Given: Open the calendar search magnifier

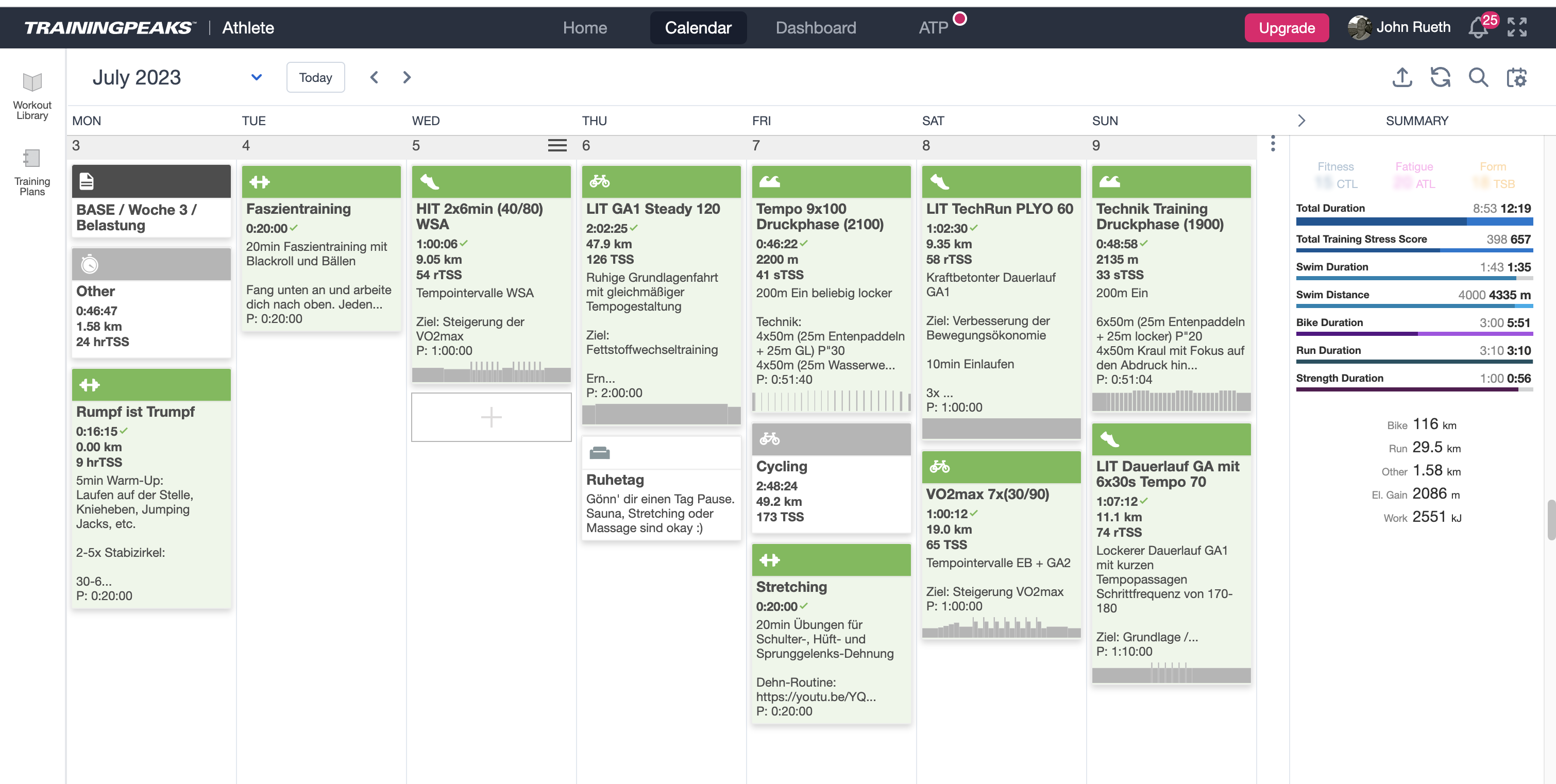Looking at the screenshot, I should click(1478, 77).
